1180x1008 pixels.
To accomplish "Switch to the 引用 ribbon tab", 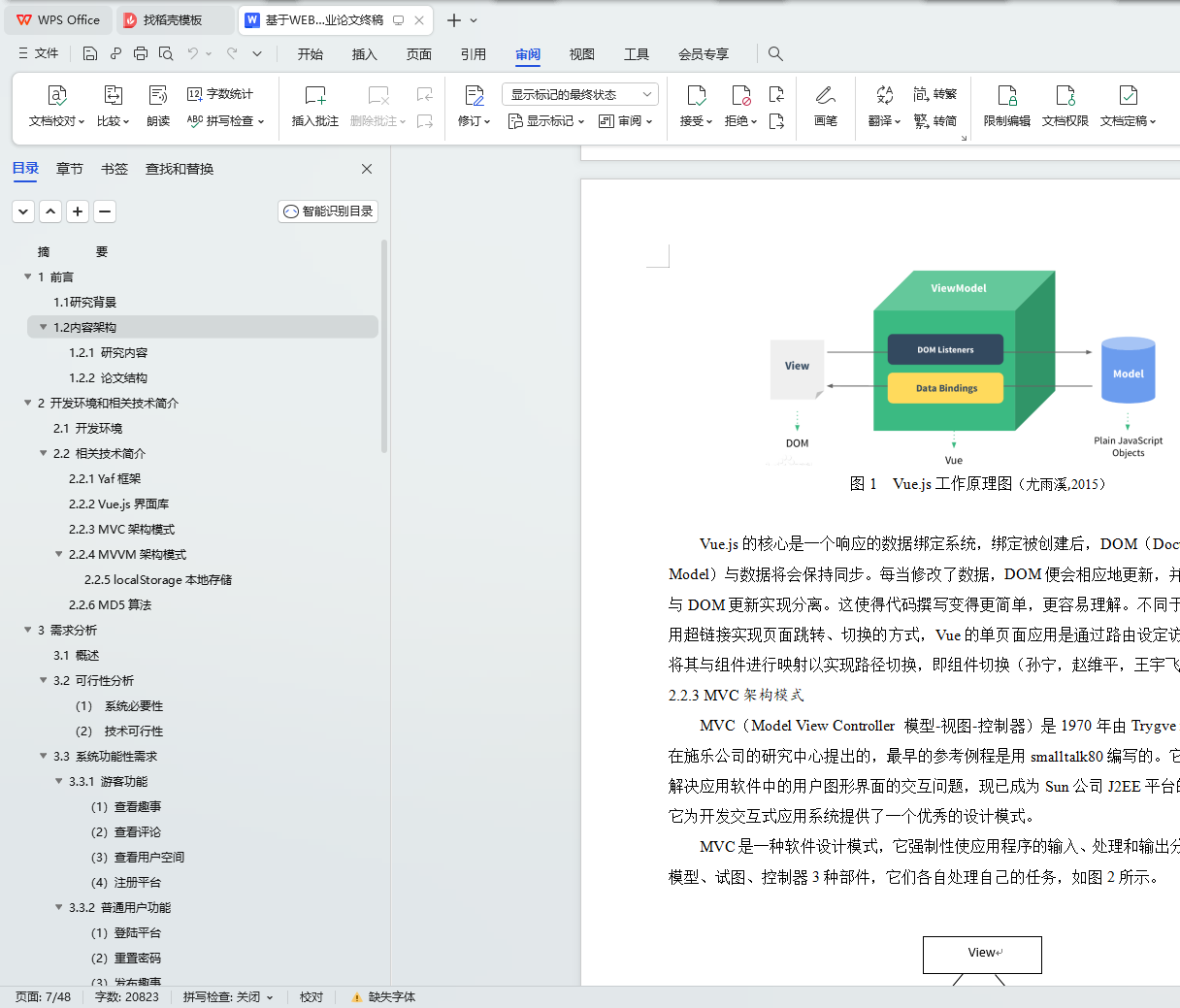I will pyautogui.click(x=474, y=54).
